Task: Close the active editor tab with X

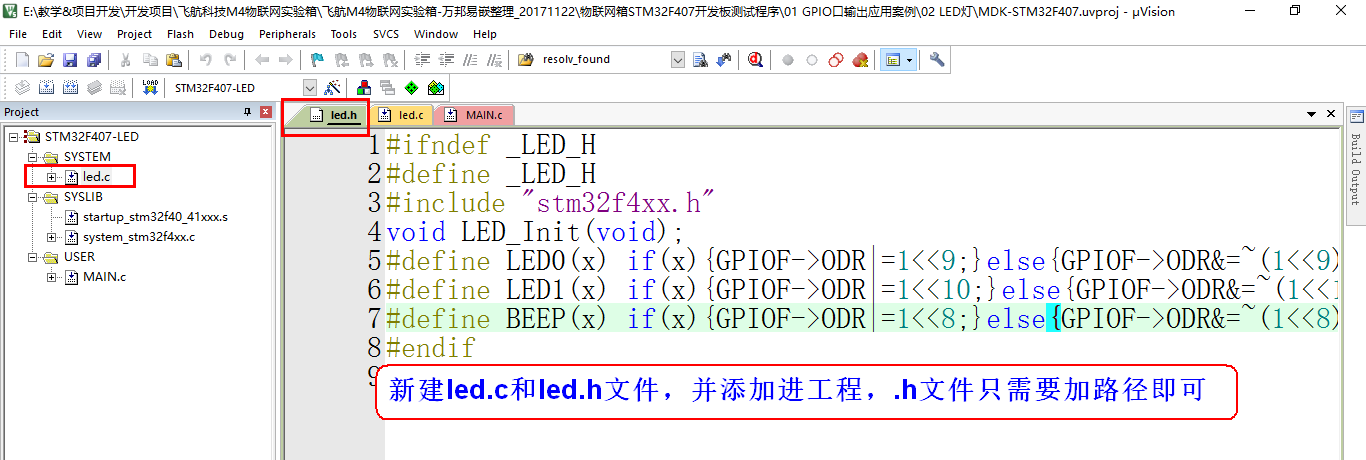Action: (x=1331, y=114)
